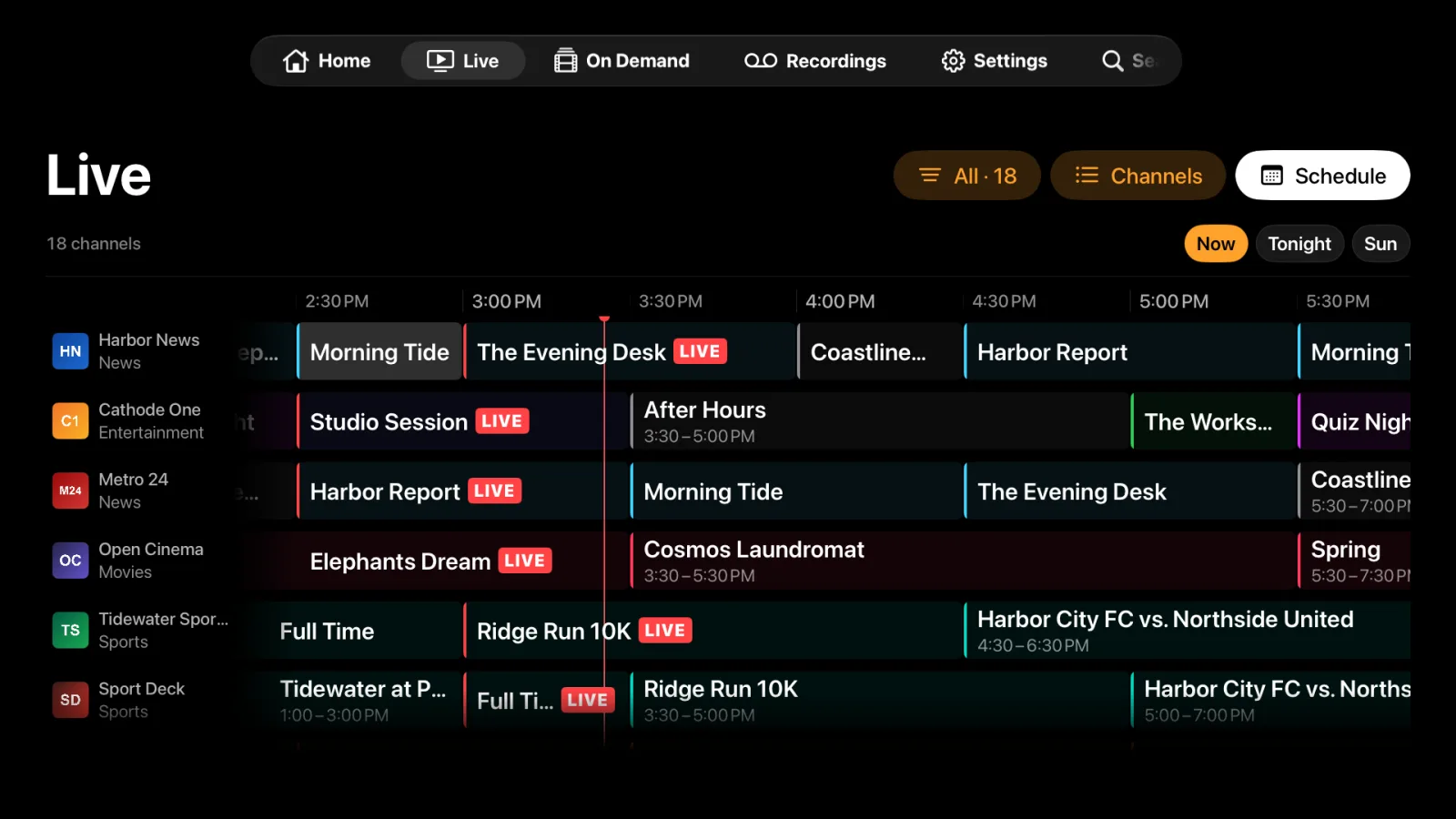Select the Harbor News channel name
Viewport: 1456px width, 819px height.
tap(149, 339)
